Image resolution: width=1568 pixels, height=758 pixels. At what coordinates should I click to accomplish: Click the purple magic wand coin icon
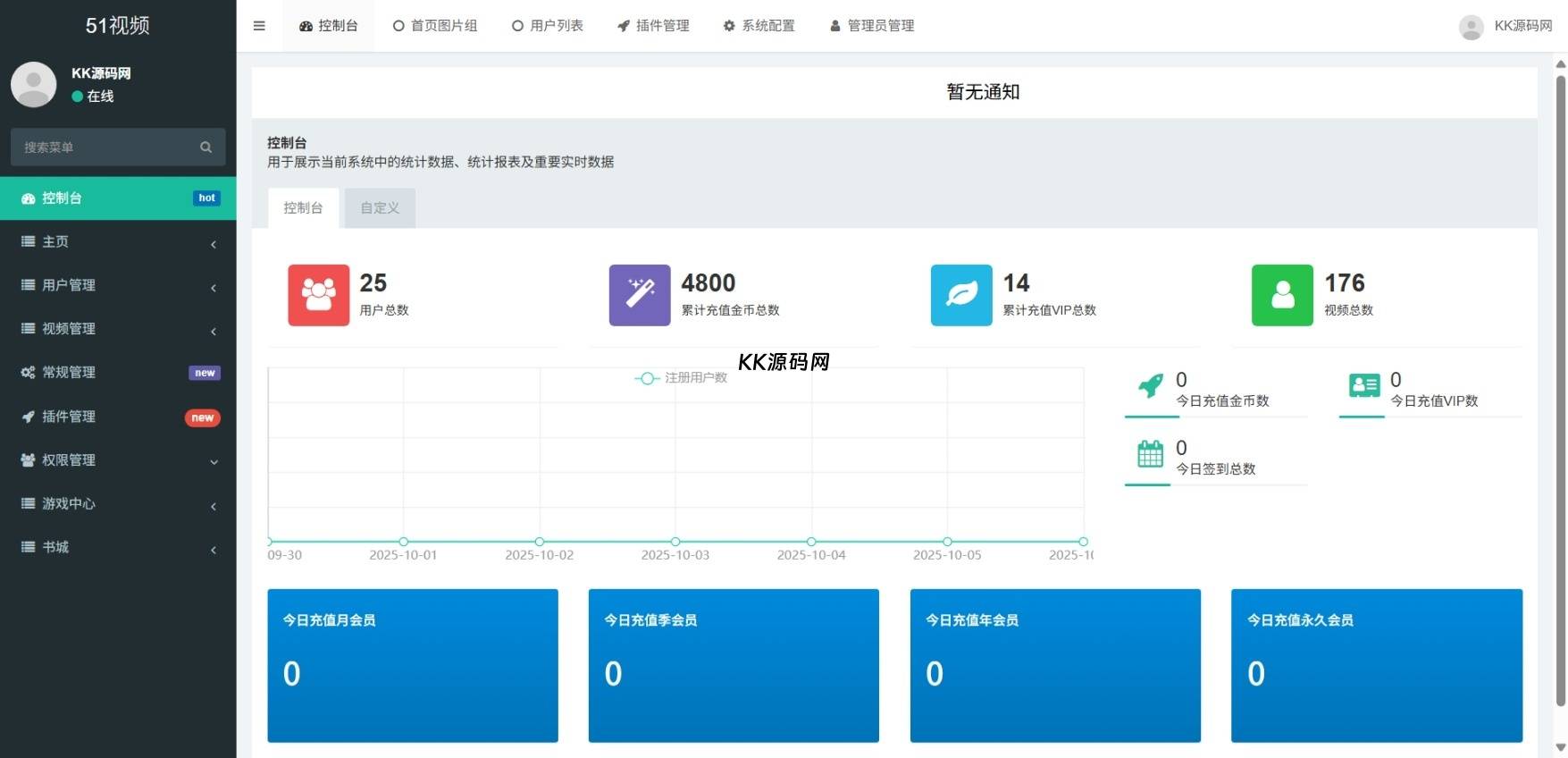tap(640, 295)
